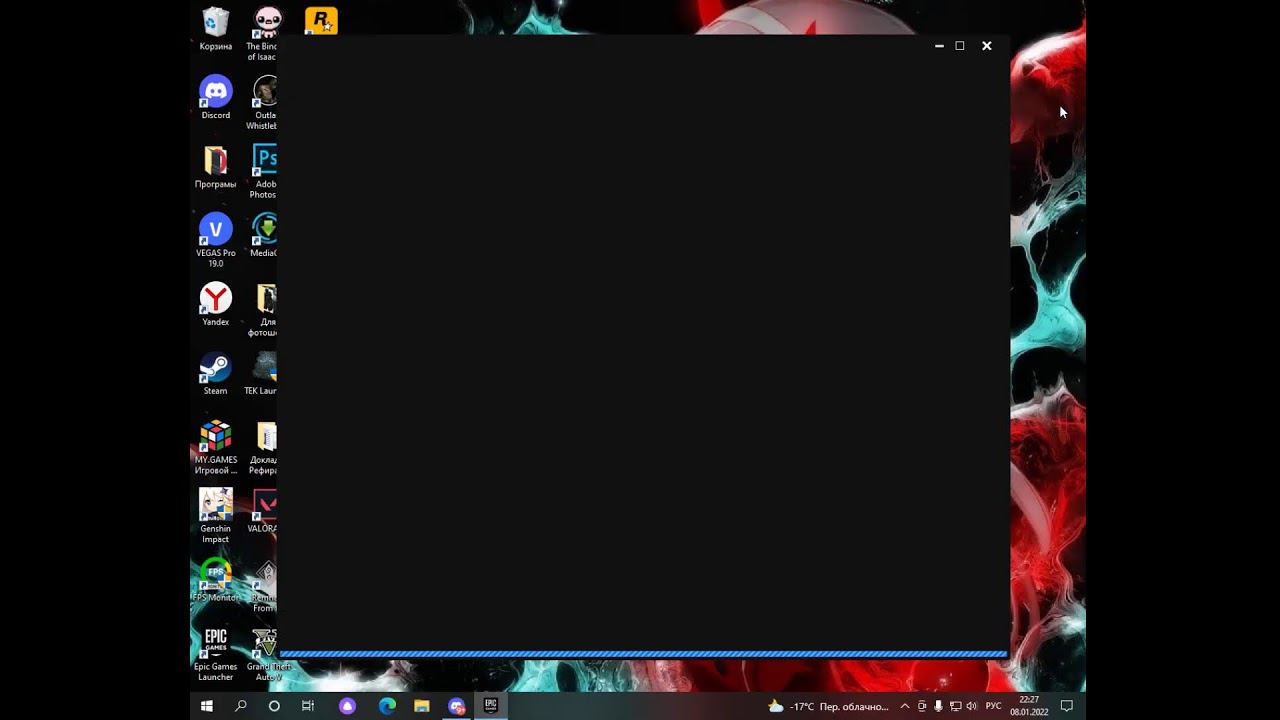Open microphone tray icon
Screen dimensions: 1280x720
point(938,706)
